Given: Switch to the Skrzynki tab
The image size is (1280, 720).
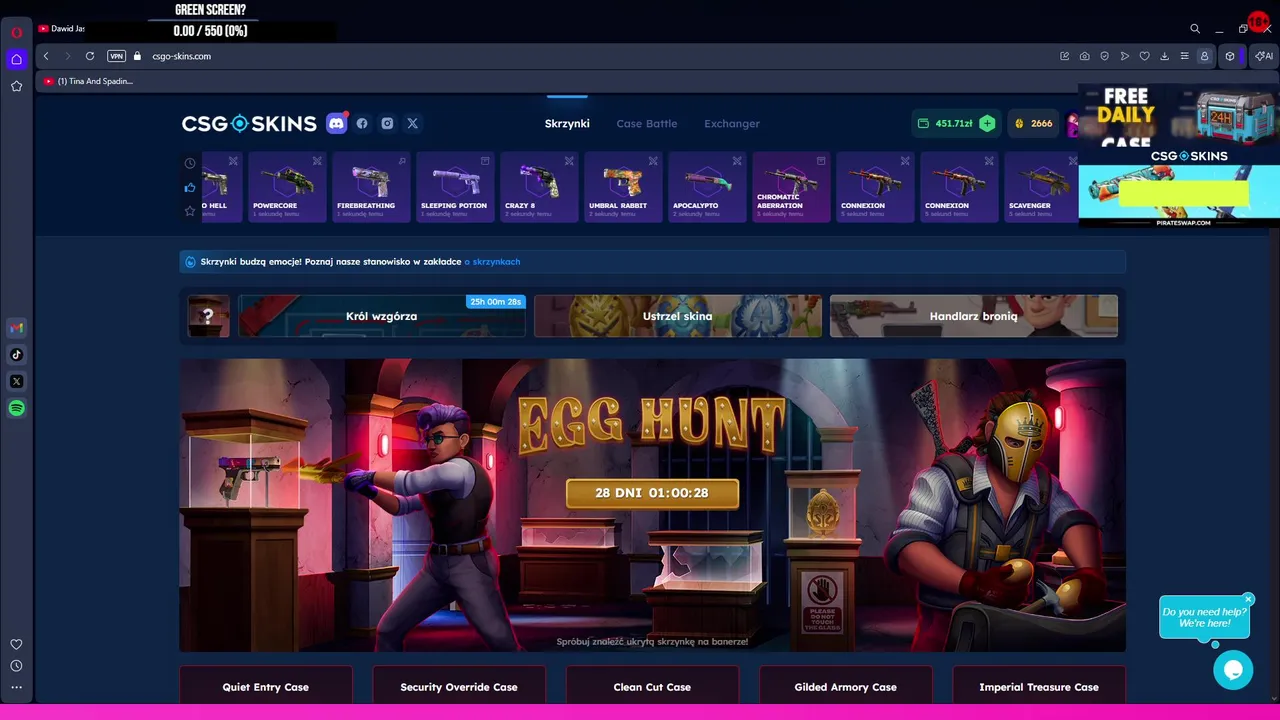Looking at the screenshot, I should pos(567,123).
